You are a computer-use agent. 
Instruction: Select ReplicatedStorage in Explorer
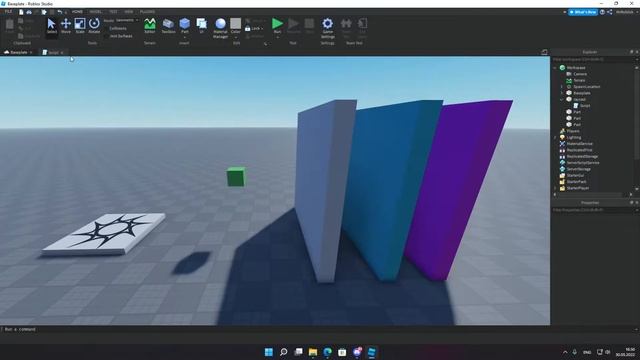click(x=582, y=156)
